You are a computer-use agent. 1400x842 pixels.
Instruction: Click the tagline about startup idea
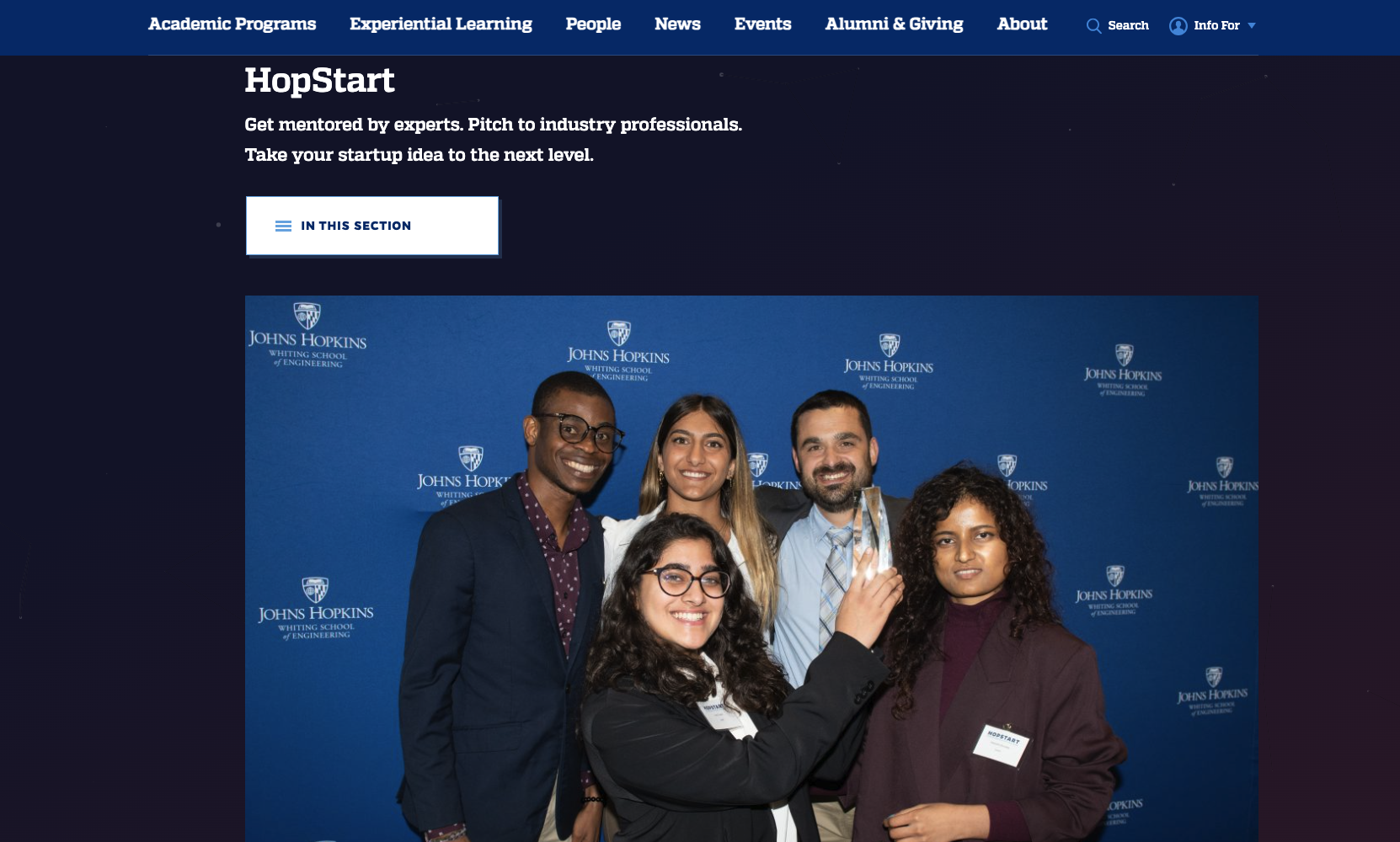[419, 155]
